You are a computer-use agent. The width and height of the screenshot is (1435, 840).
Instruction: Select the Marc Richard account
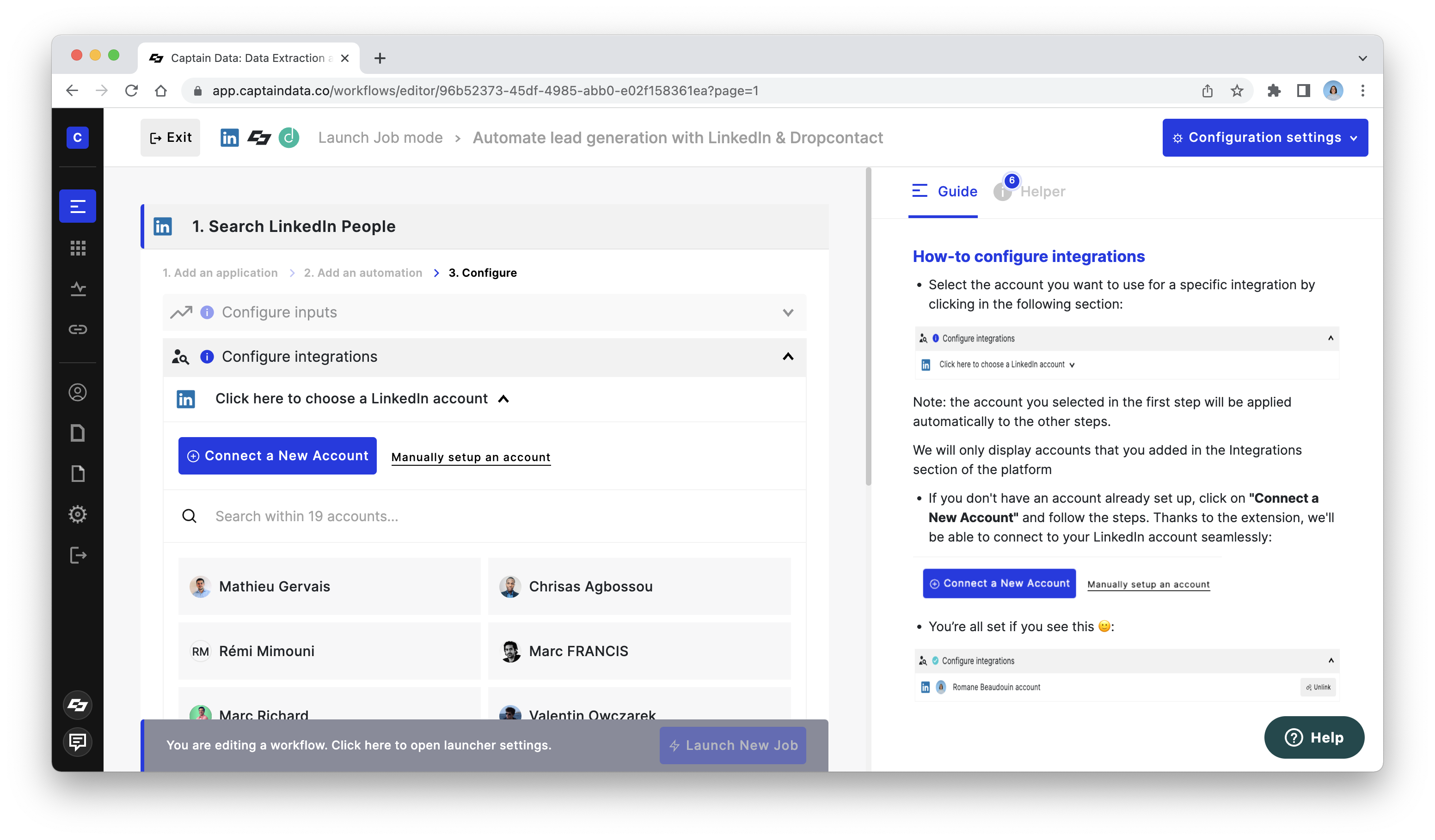tap(329, 704)
